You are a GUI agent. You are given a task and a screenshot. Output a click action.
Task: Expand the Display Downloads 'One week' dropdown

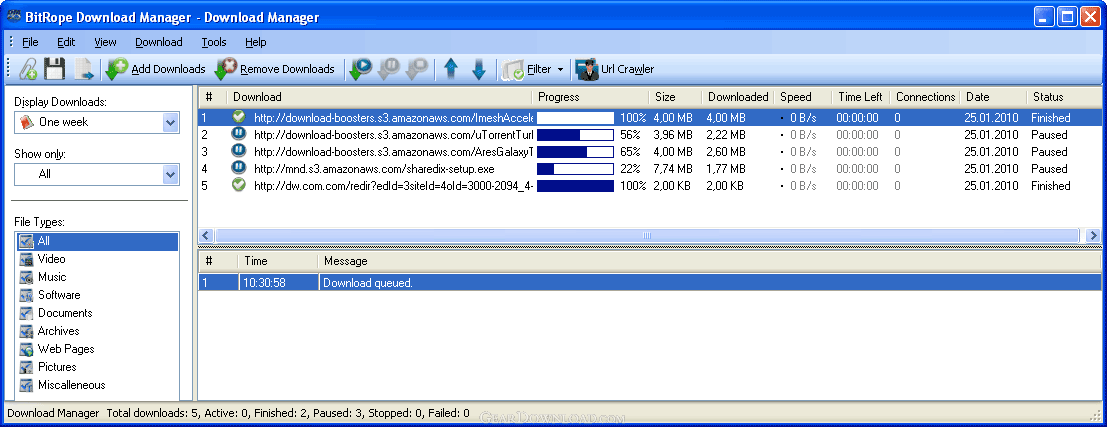(x=170, y=122)
